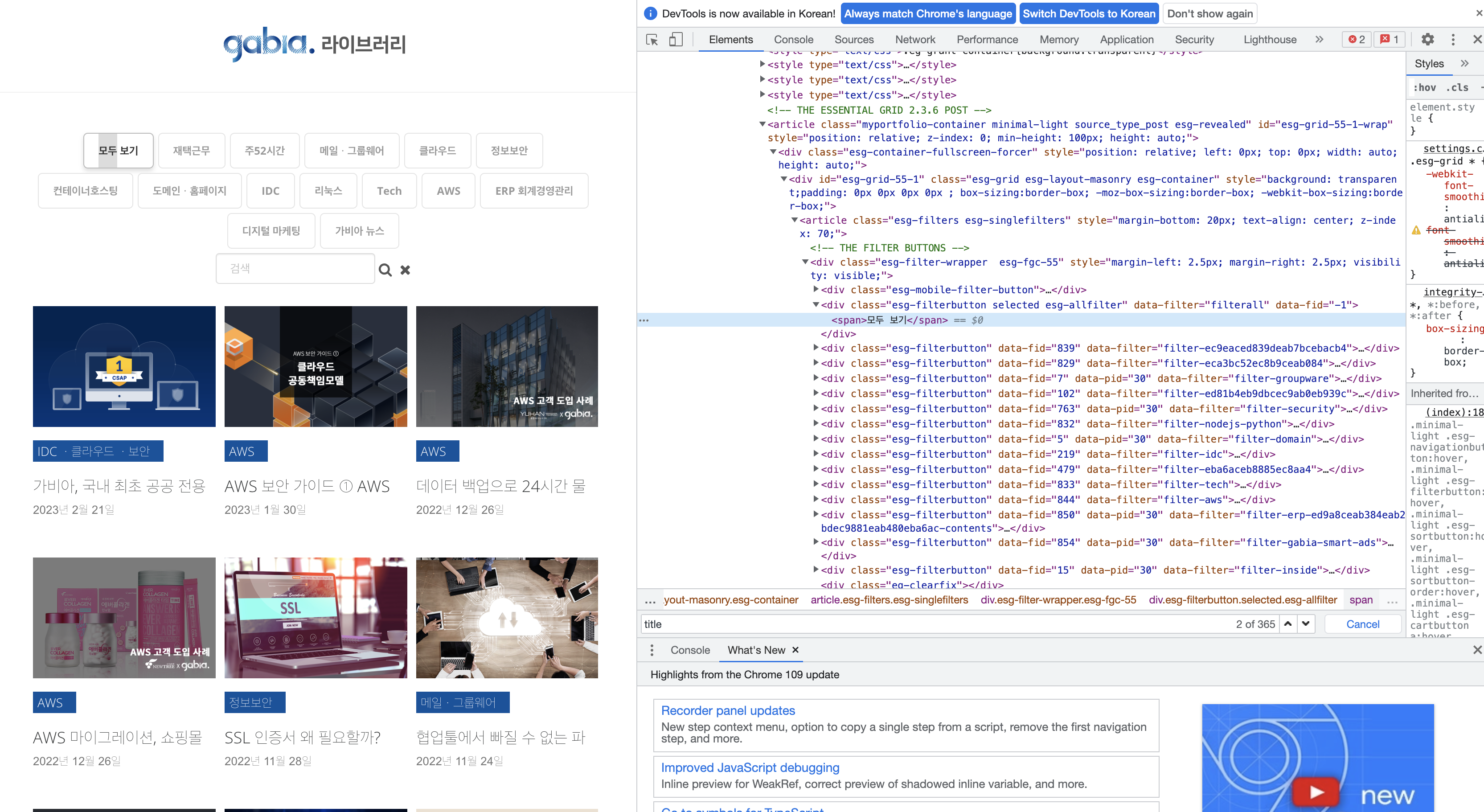Collapse the esg-filter-wrapper div node
The height and width of the screenshot is (812, 1484).
pos(805,262)
